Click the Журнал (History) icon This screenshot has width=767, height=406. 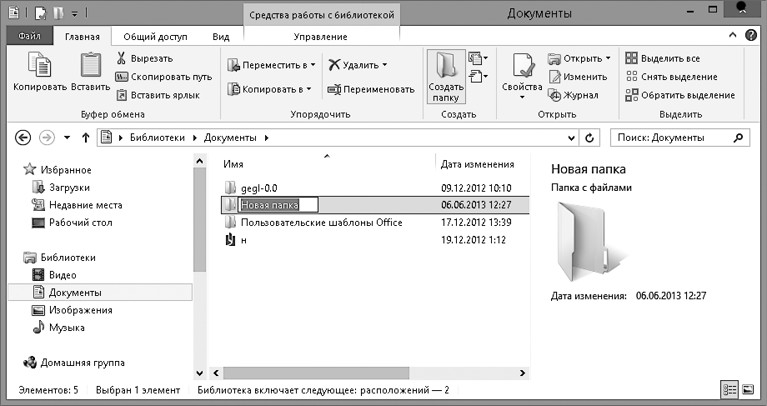click(x=556, y=95)
